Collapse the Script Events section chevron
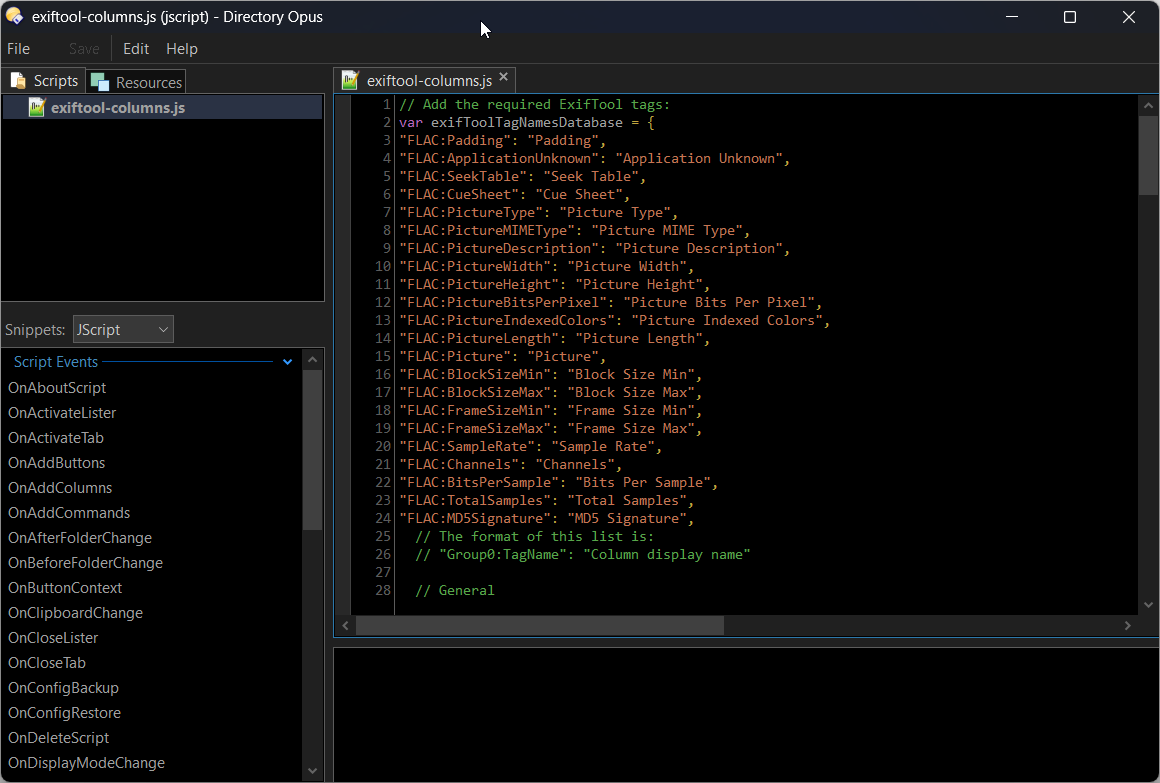The width and height of the screenshot is (1160, 783). pos(288,362)
